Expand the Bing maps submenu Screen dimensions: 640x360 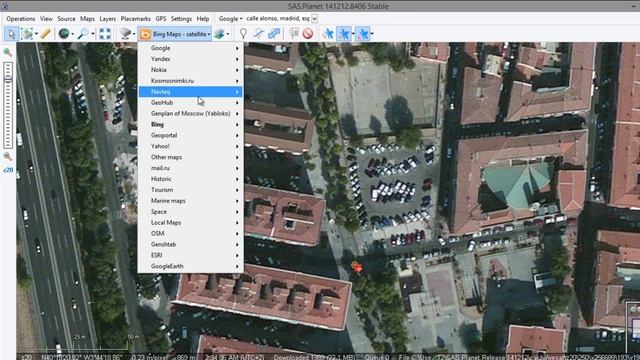coord(191,124)
